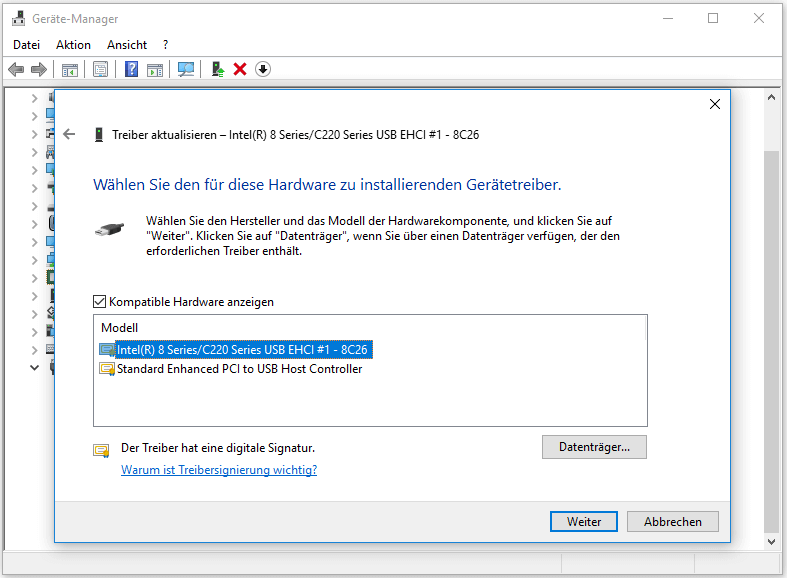Image resolution: width=787 pixels, height=578 pixels.
Task: Click the main window scrollbar up arrow
Action: pos(771,97)
